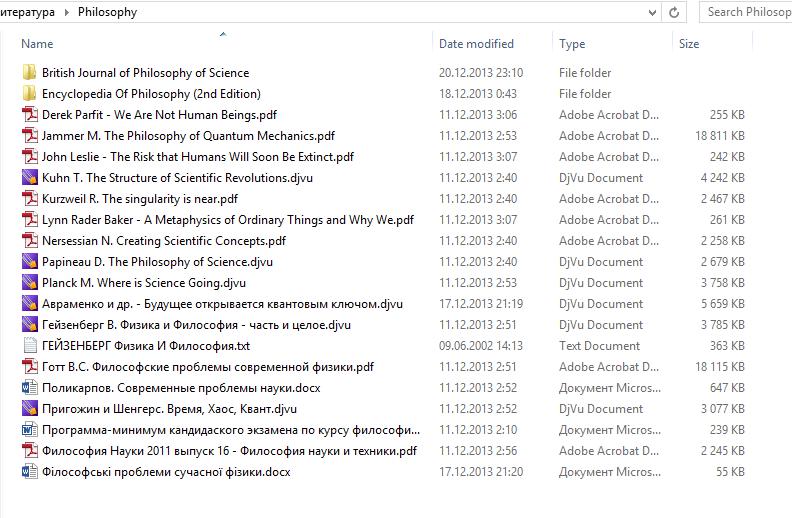Click PDF icon for Jammer M. file
792x518 pixels.
(x=30, y=136)
